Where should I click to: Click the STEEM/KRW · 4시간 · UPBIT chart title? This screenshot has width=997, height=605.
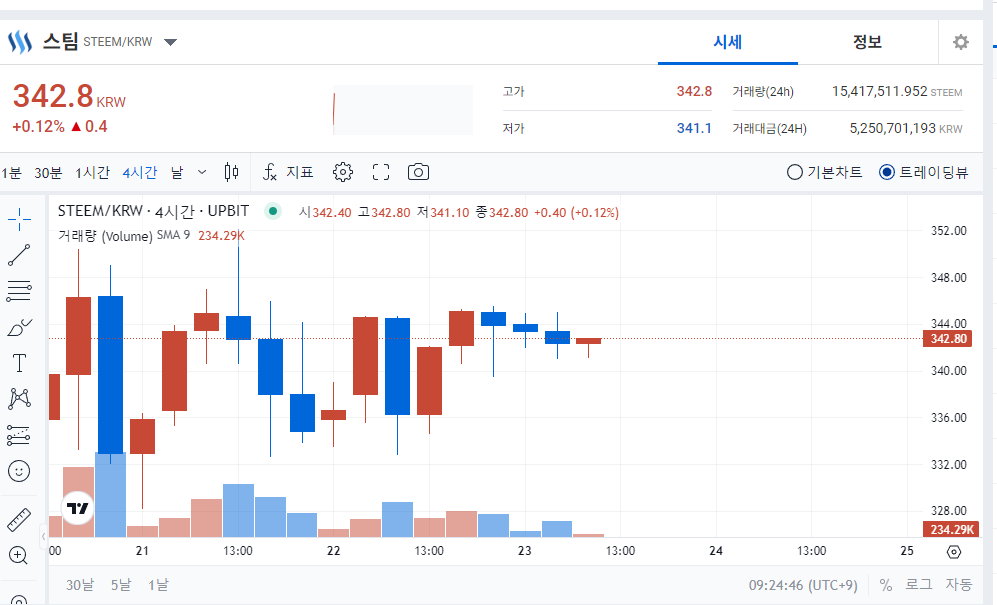click(153, 211)
